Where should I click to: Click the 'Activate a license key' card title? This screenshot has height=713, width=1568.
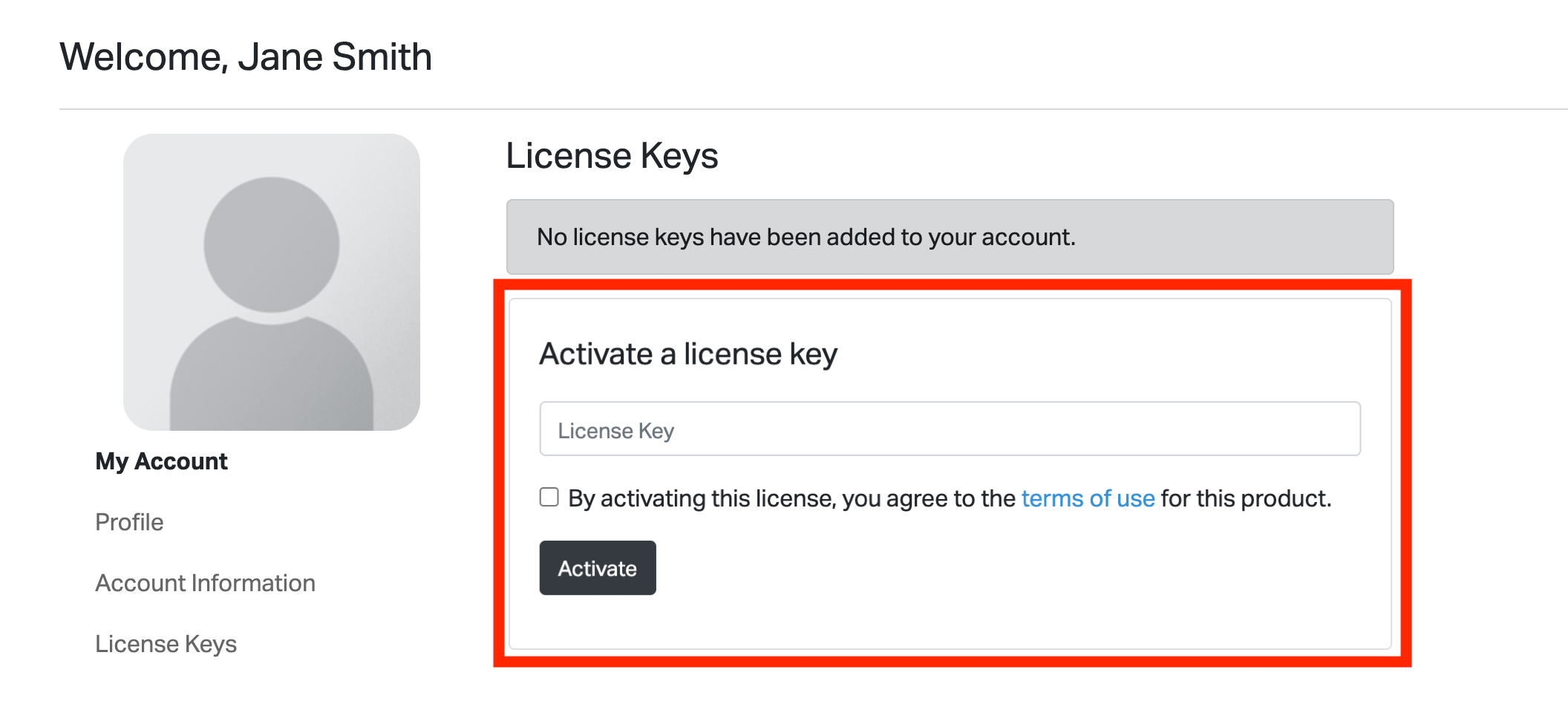click(x=688, y=354)
